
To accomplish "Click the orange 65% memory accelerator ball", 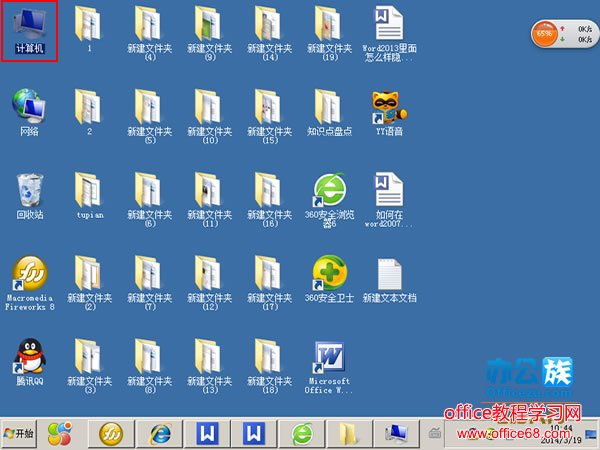I will [545, 34].
